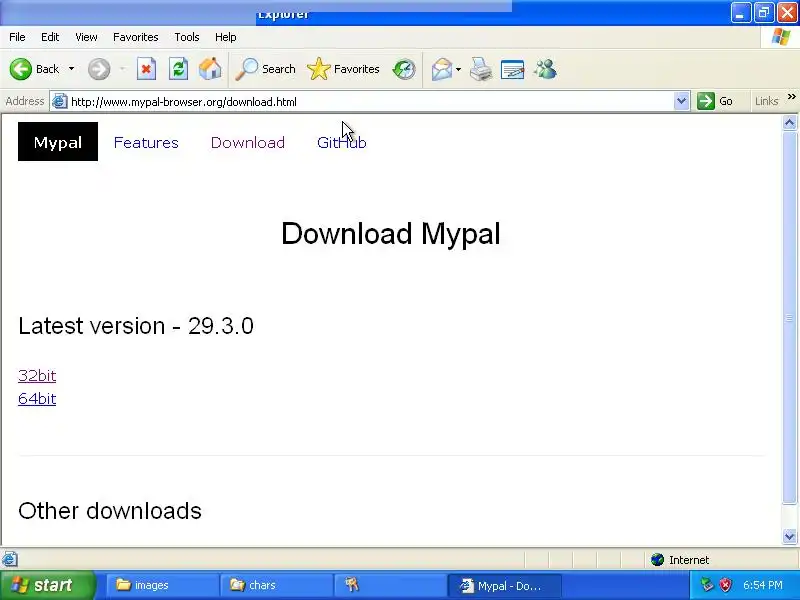The image size is (800, 600).
Task: Refresh the page with green arrows icon
Action: [x=179, y=69]
